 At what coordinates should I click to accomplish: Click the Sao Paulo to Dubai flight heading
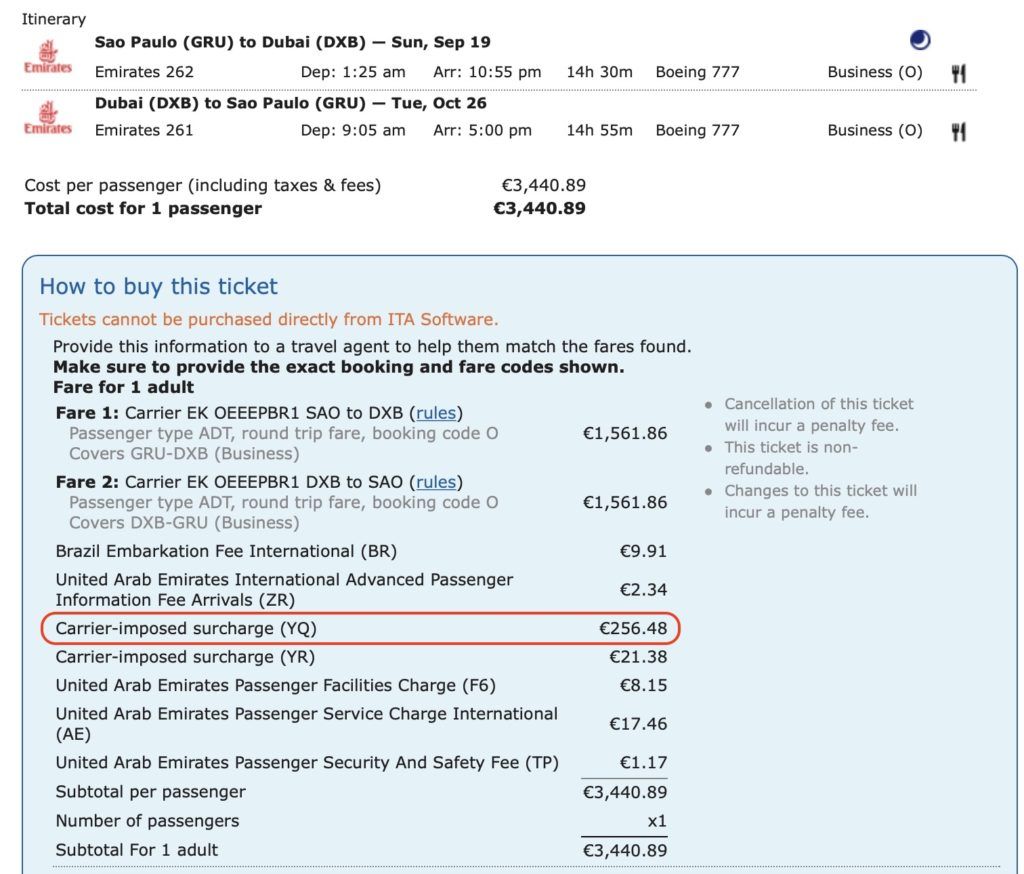tap(292, 42)
